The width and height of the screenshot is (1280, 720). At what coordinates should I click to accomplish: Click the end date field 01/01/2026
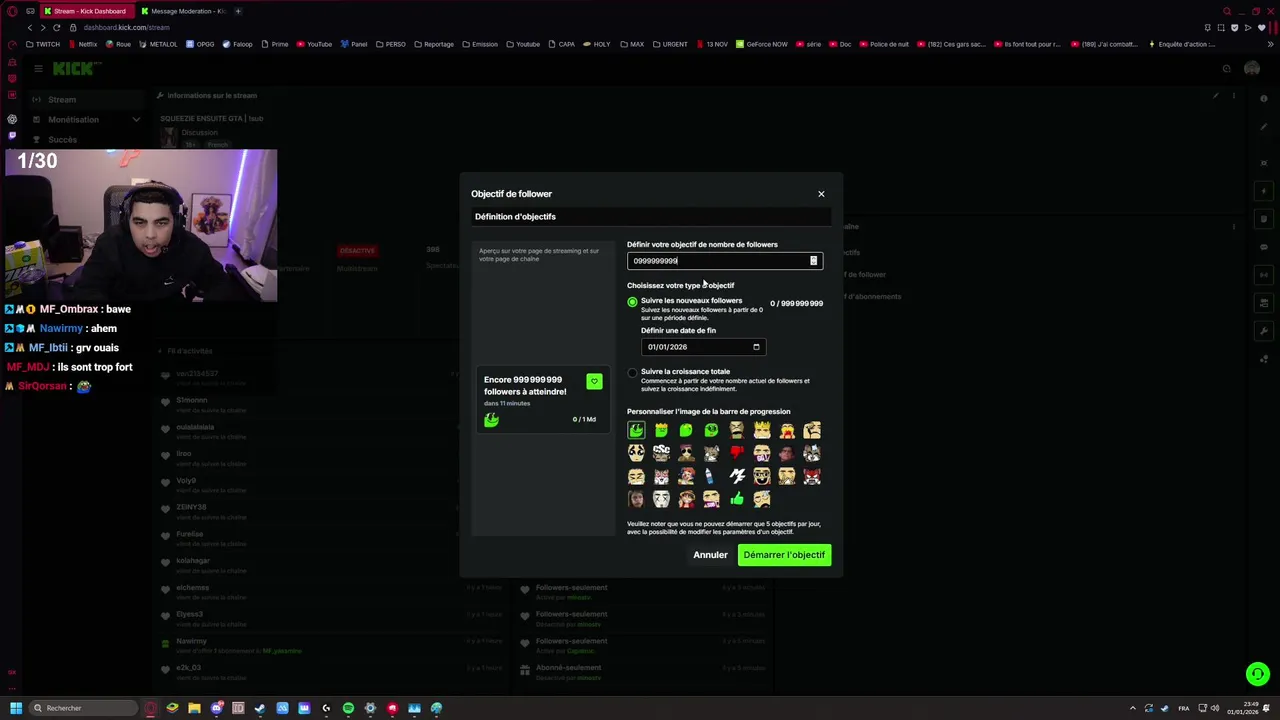point(703,347)
